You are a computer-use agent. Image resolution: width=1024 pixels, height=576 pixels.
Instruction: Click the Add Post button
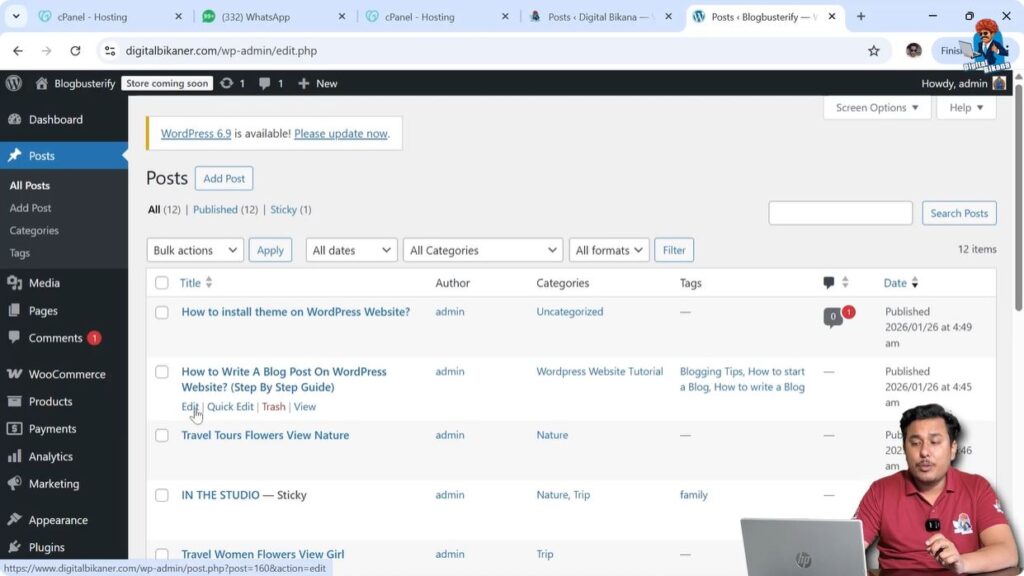pyautogui.click(x=223, y=178)
